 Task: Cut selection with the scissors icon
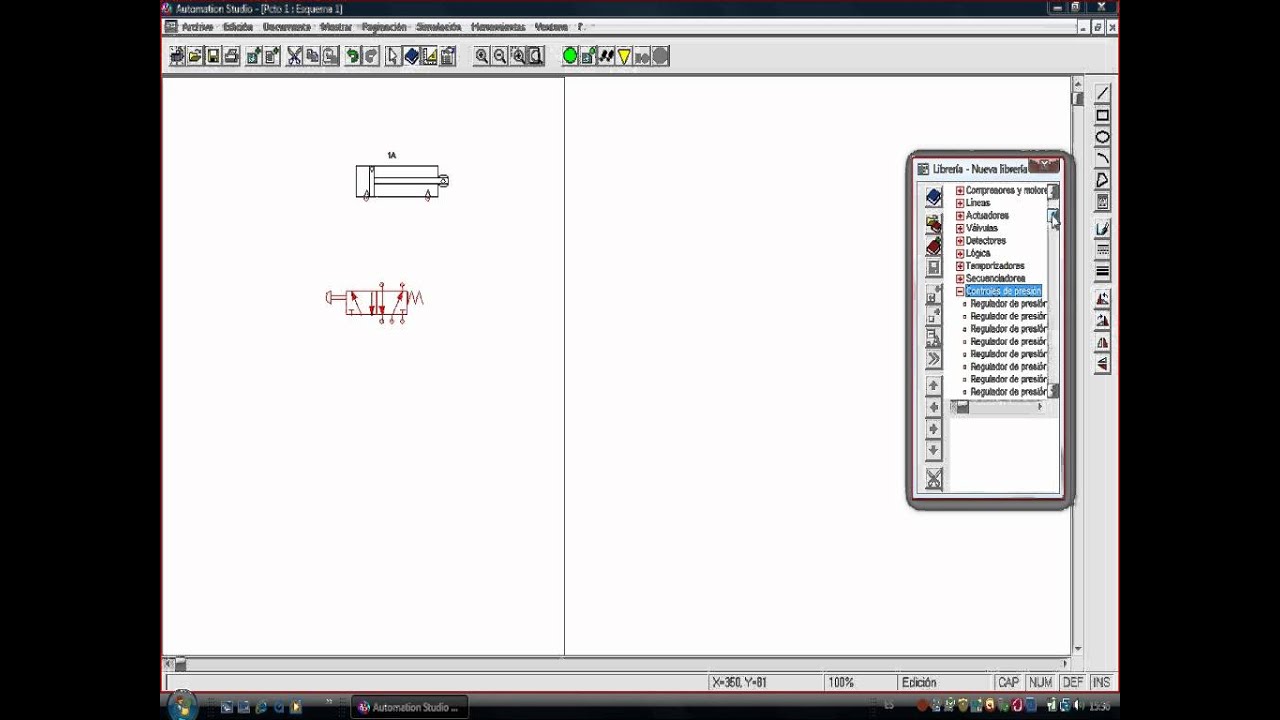tap(294, 56)
